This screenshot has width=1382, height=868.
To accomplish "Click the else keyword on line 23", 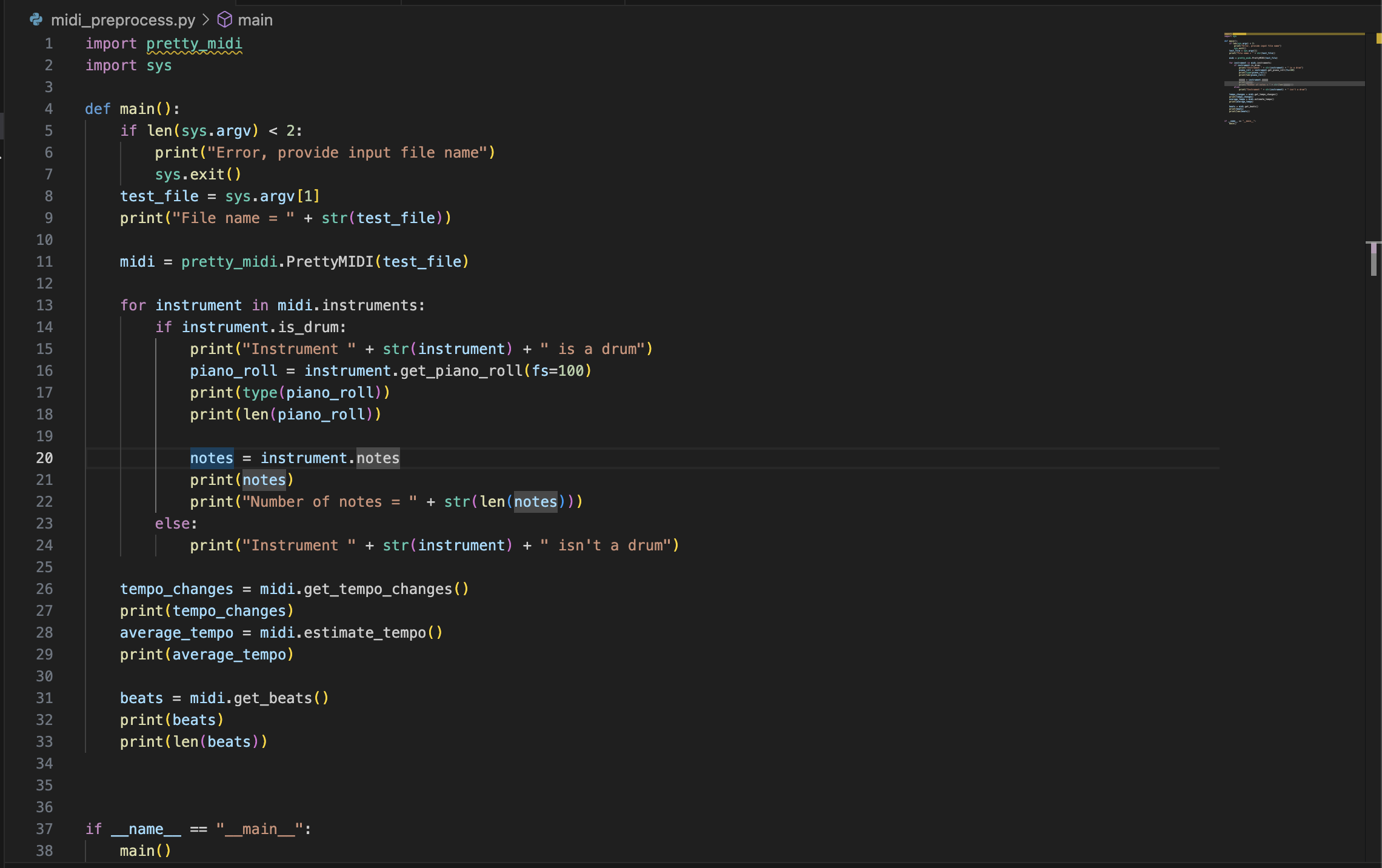I will 172,524.
